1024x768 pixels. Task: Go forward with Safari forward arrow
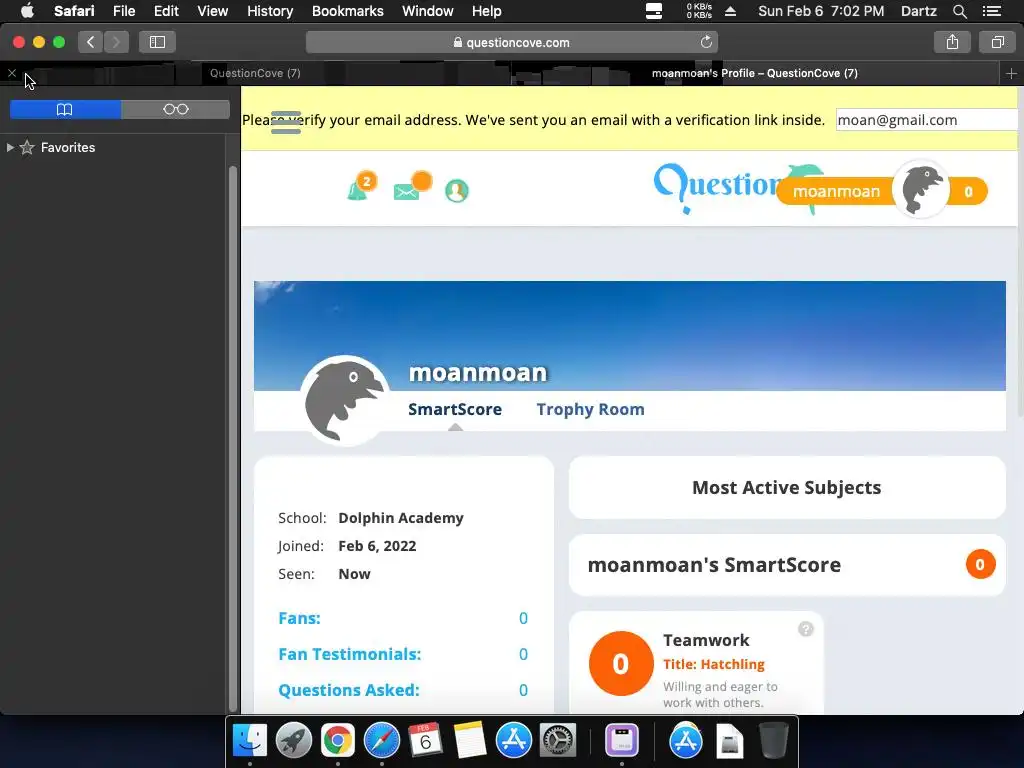point(116,42)
